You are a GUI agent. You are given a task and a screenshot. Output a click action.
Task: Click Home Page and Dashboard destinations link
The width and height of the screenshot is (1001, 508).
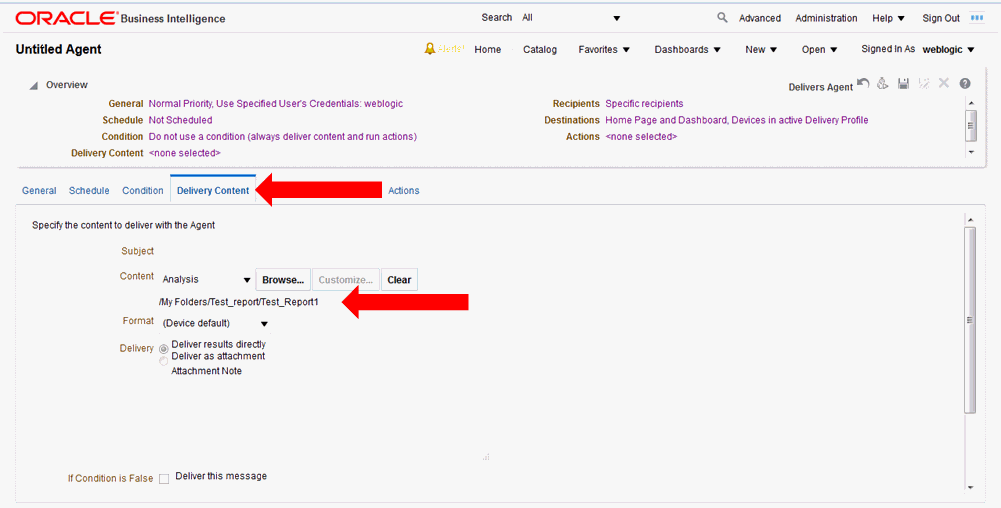[x=737, y=120]
